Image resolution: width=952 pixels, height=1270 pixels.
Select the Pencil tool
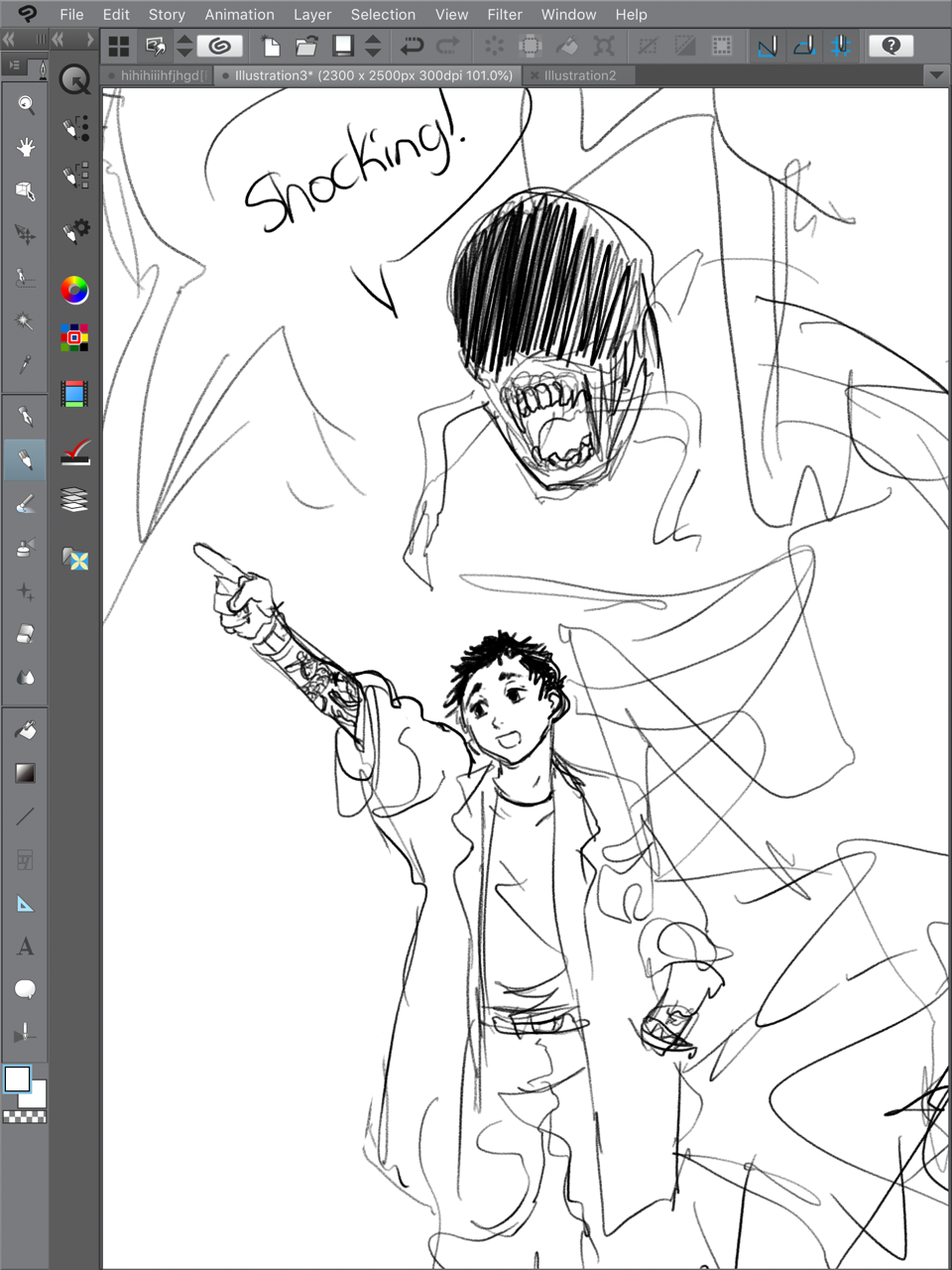coord(25,460)
